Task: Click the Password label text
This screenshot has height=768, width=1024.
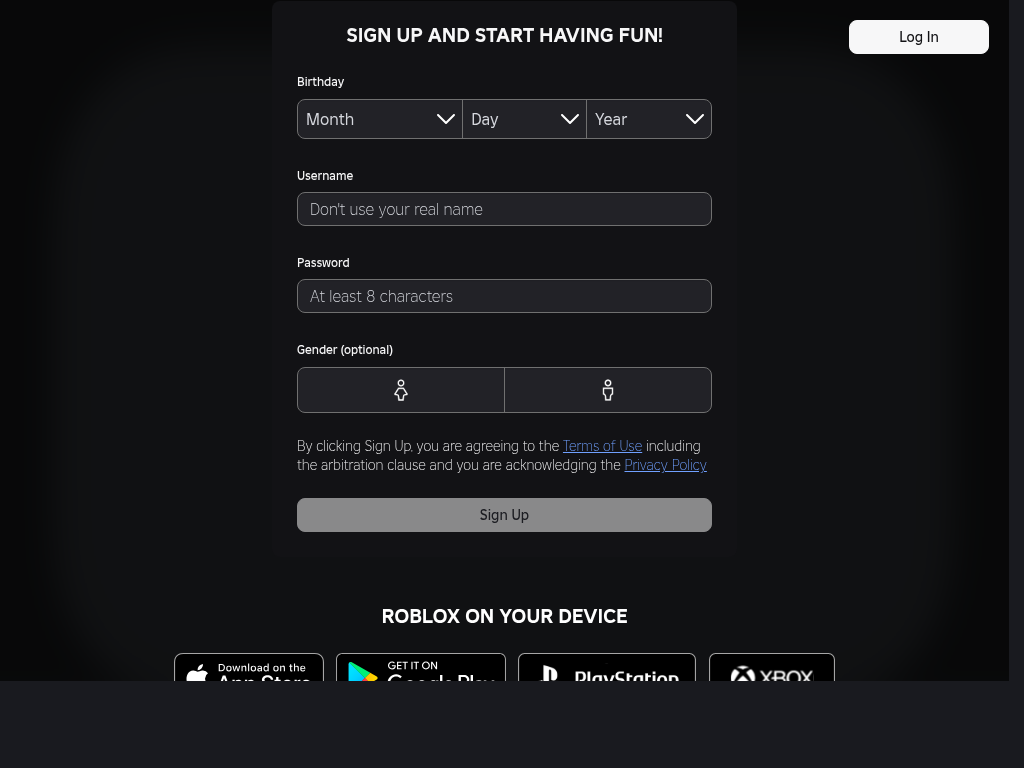Action: coord(323,263)
